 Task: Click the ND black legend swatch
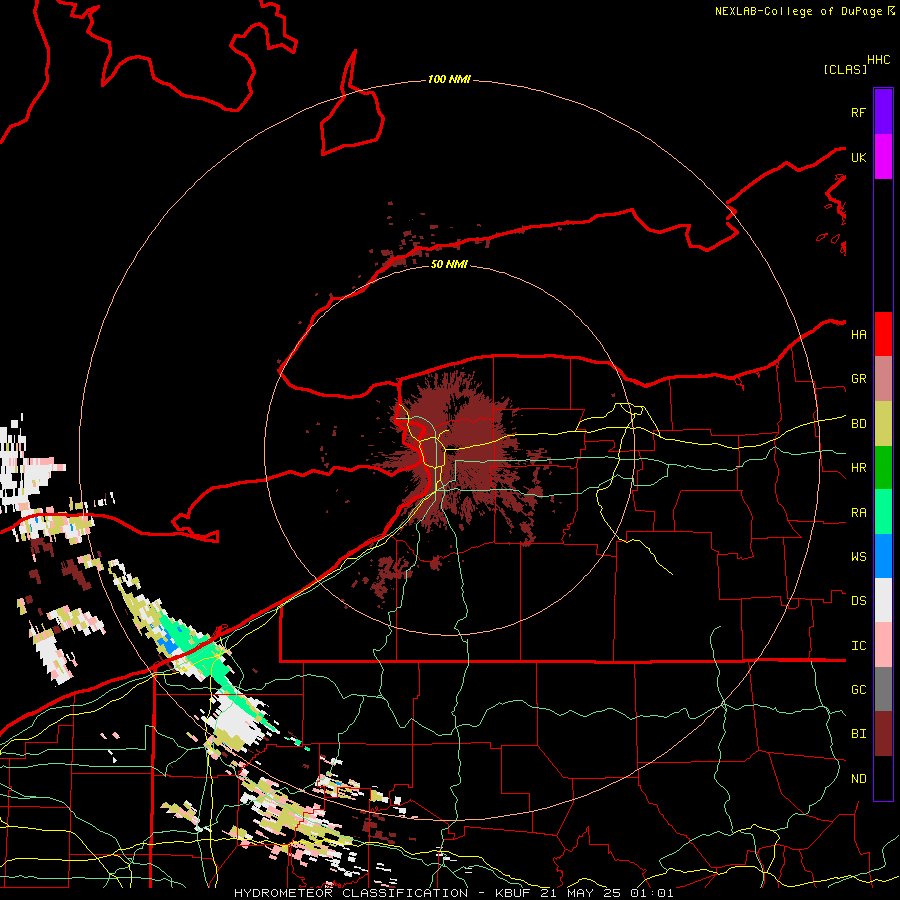883,778
